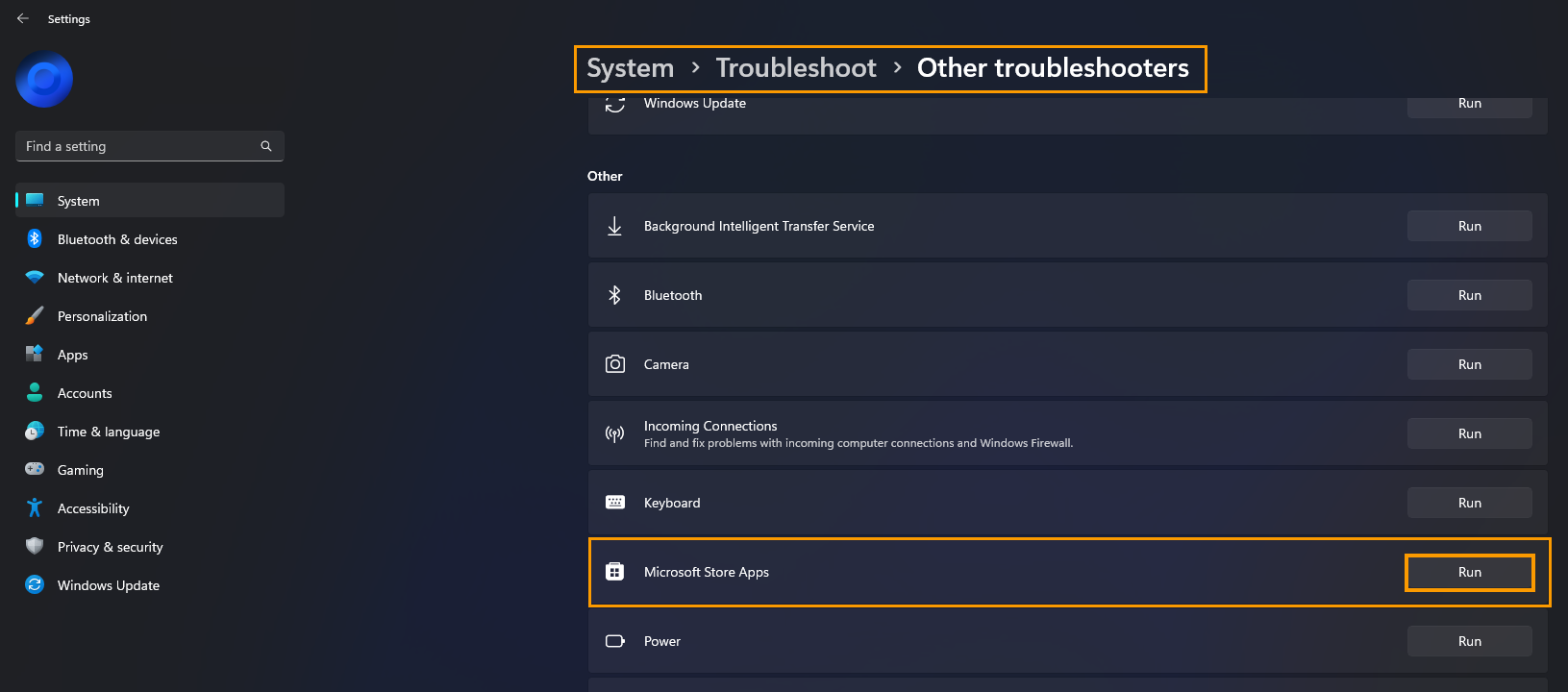
Task: Run the Windows Update troubleshooter
Action: tap(1470, 106)
